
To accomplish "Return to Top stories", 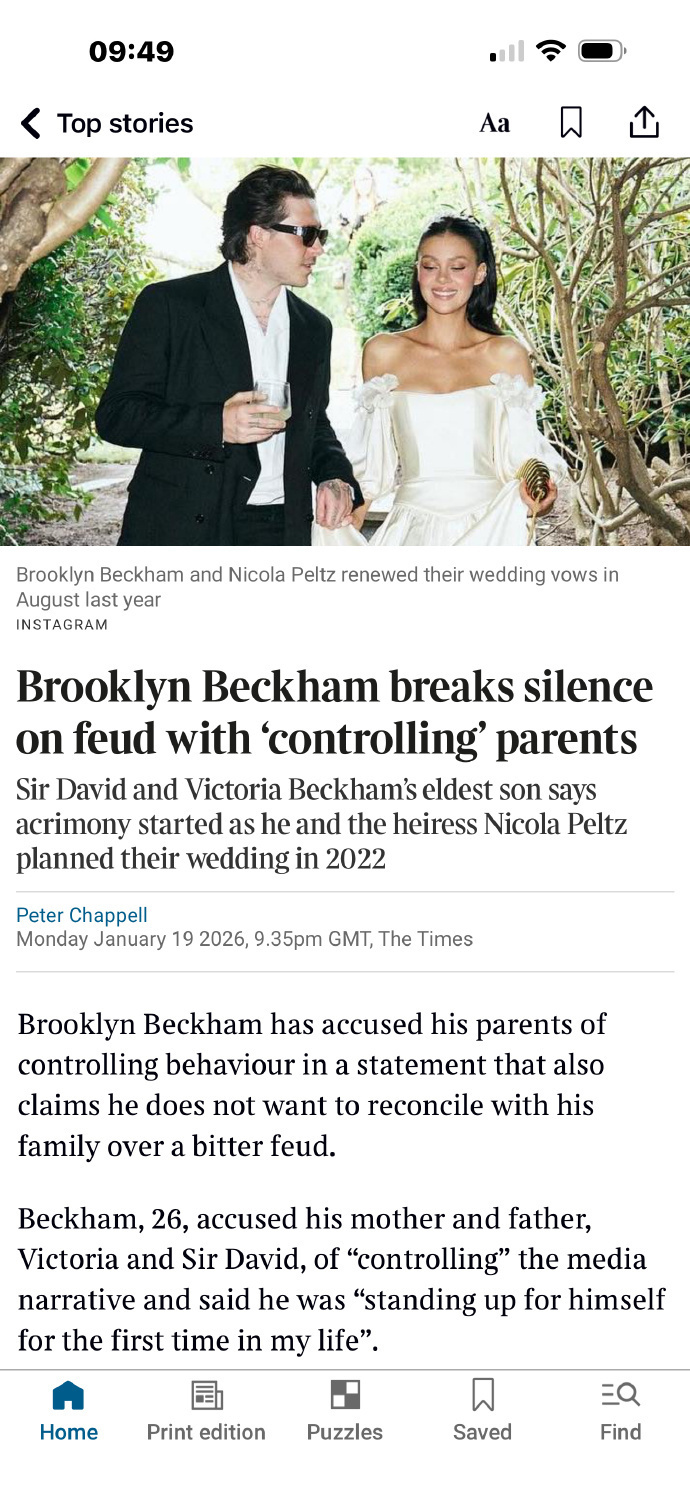I will click(x=124, y=124).
